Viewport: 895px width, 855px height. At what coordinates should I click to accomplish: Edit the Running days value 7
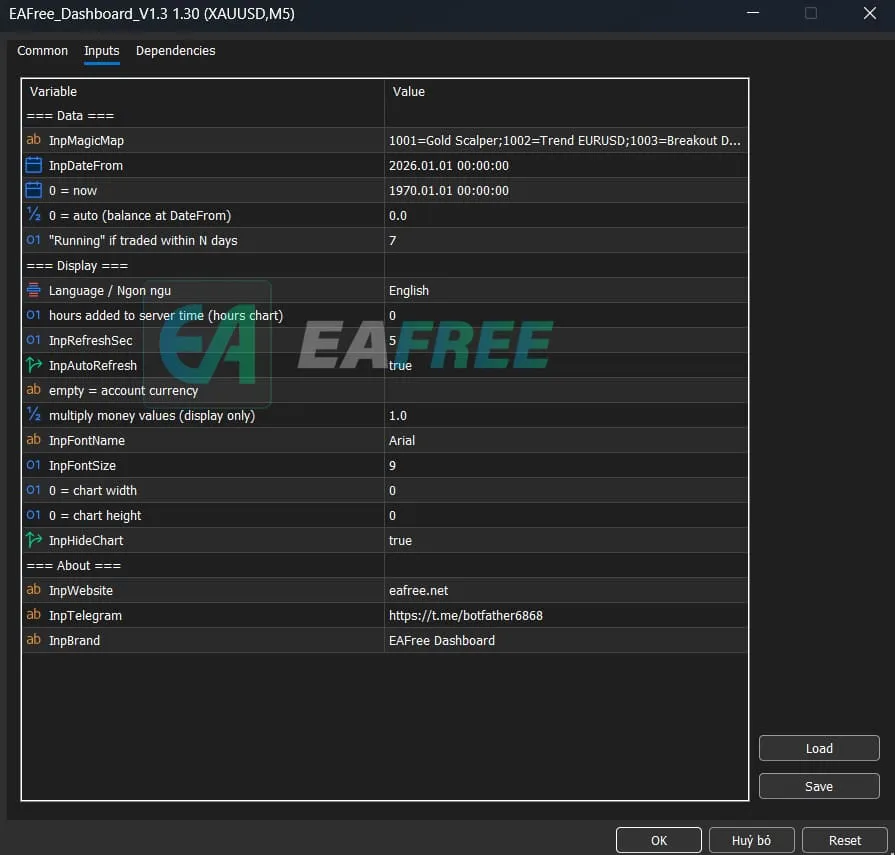[566, 240]
